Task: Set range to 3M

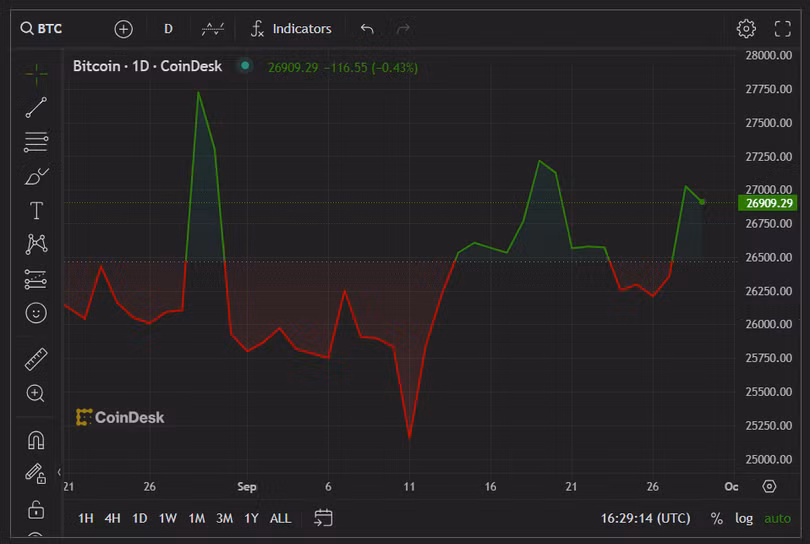Action: [x=224, y=518]
